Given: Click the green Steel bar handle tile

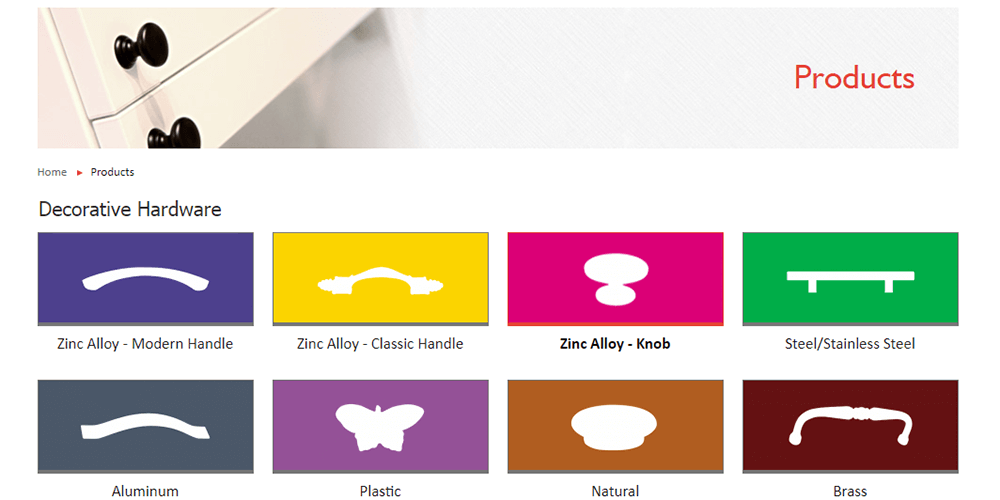Looking at the screenshot, I should pos(850,279).
